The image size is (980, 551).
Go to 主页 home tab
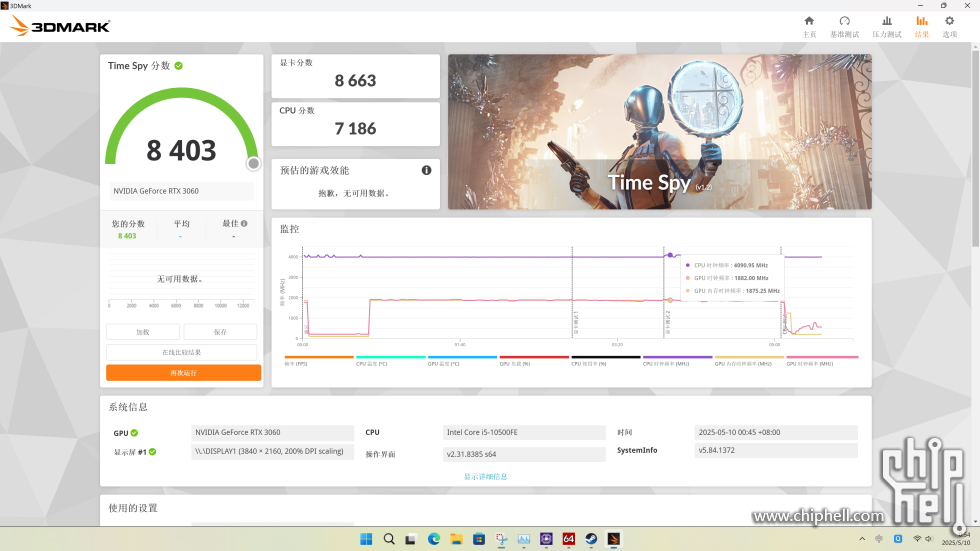tap(809, 27)
